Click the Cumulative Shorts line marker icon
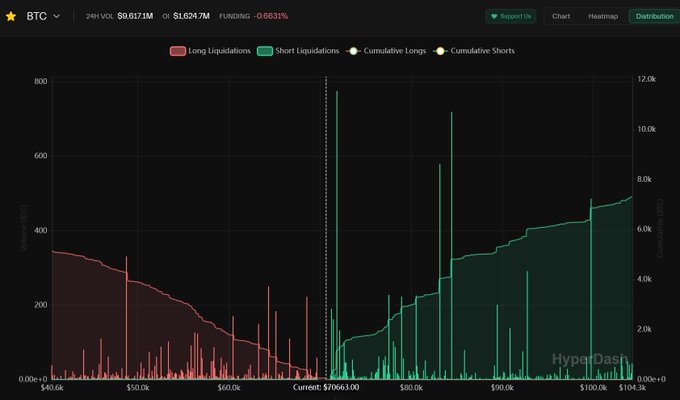 tap(438, 50)
